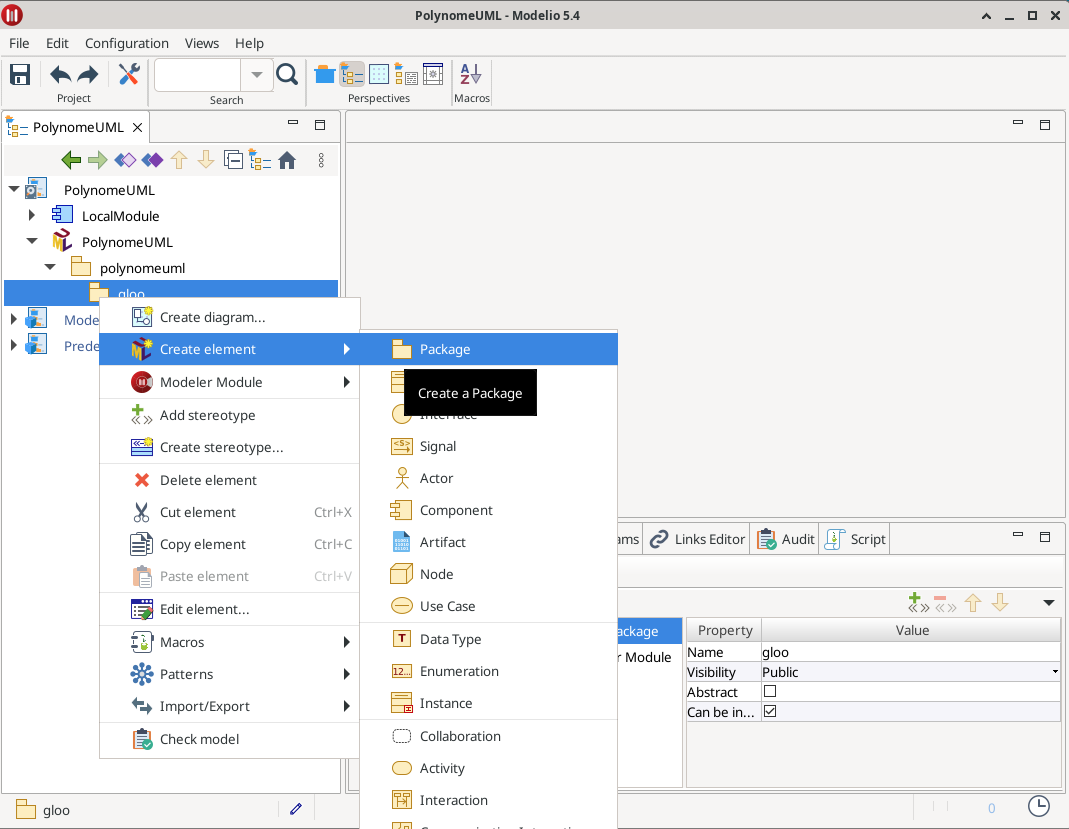Open the Configuration menu
This screenshot has width=1069, height=829.
click(127, 43)
